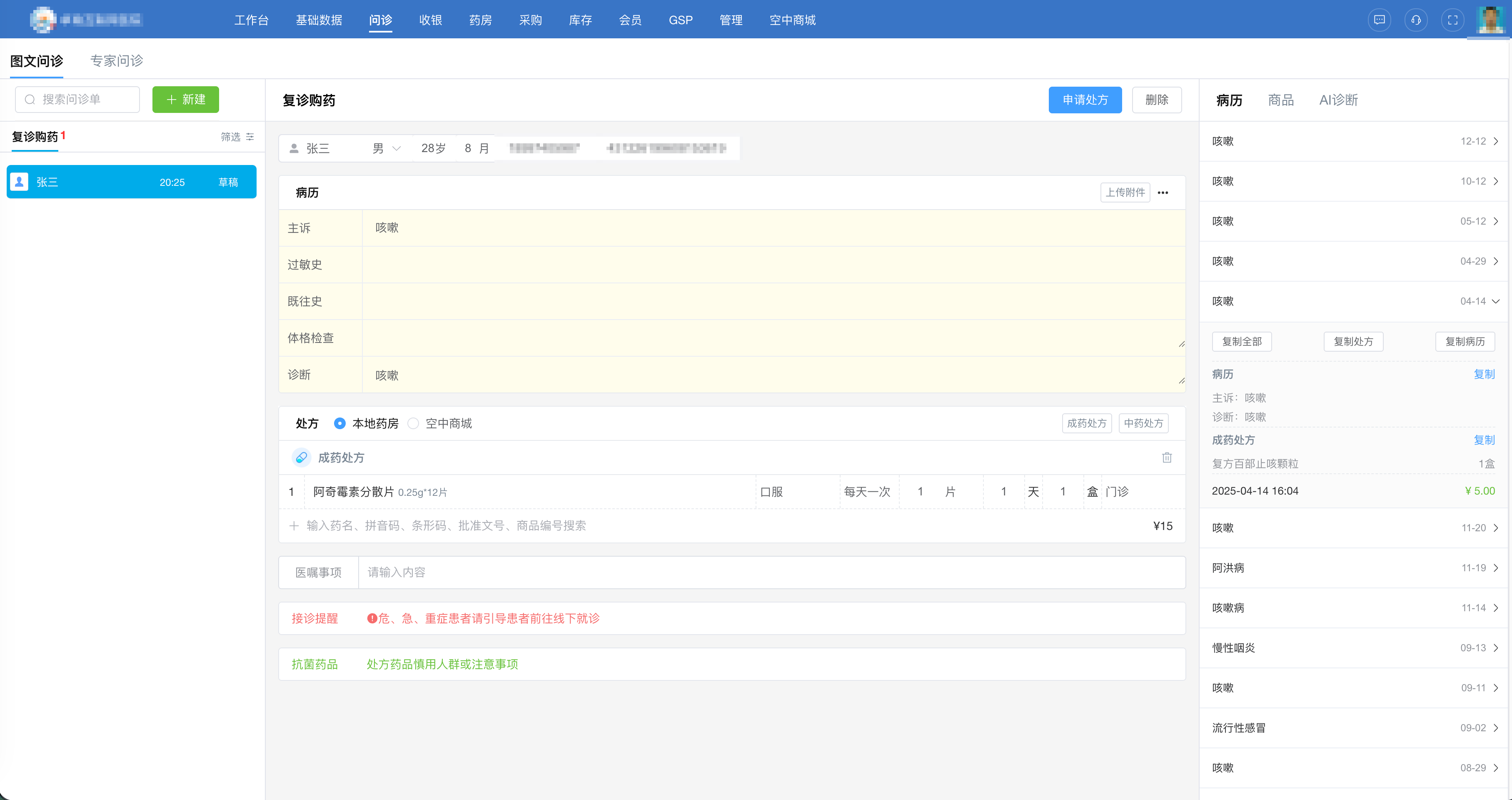The height and width of the screenshot is (800, 1512).
Task: Collapse the 咳嗽 04-14 record
Action: [1354, 301]
